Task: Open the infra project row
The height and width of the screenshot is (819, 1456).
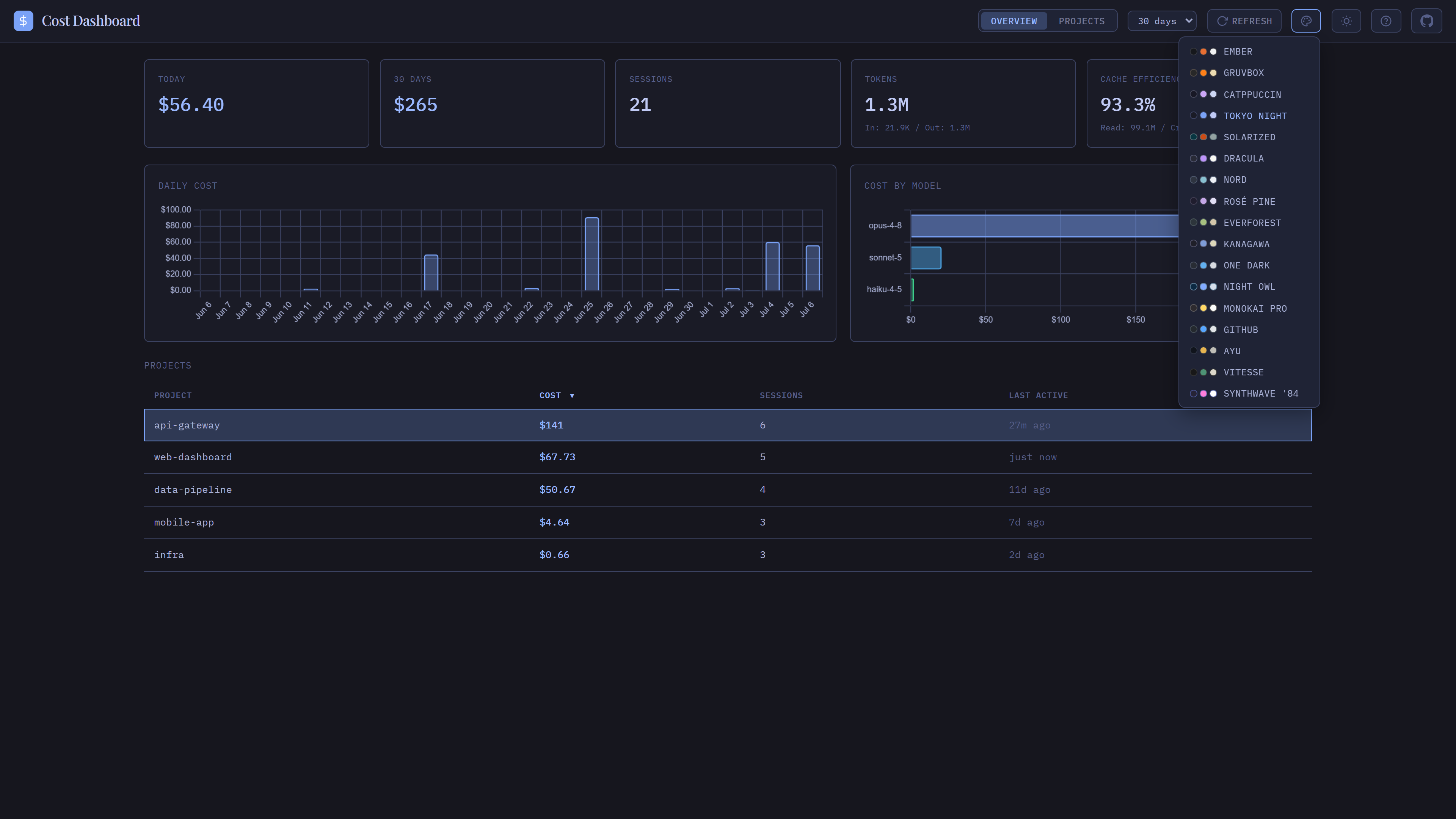Action: [728, 555]
